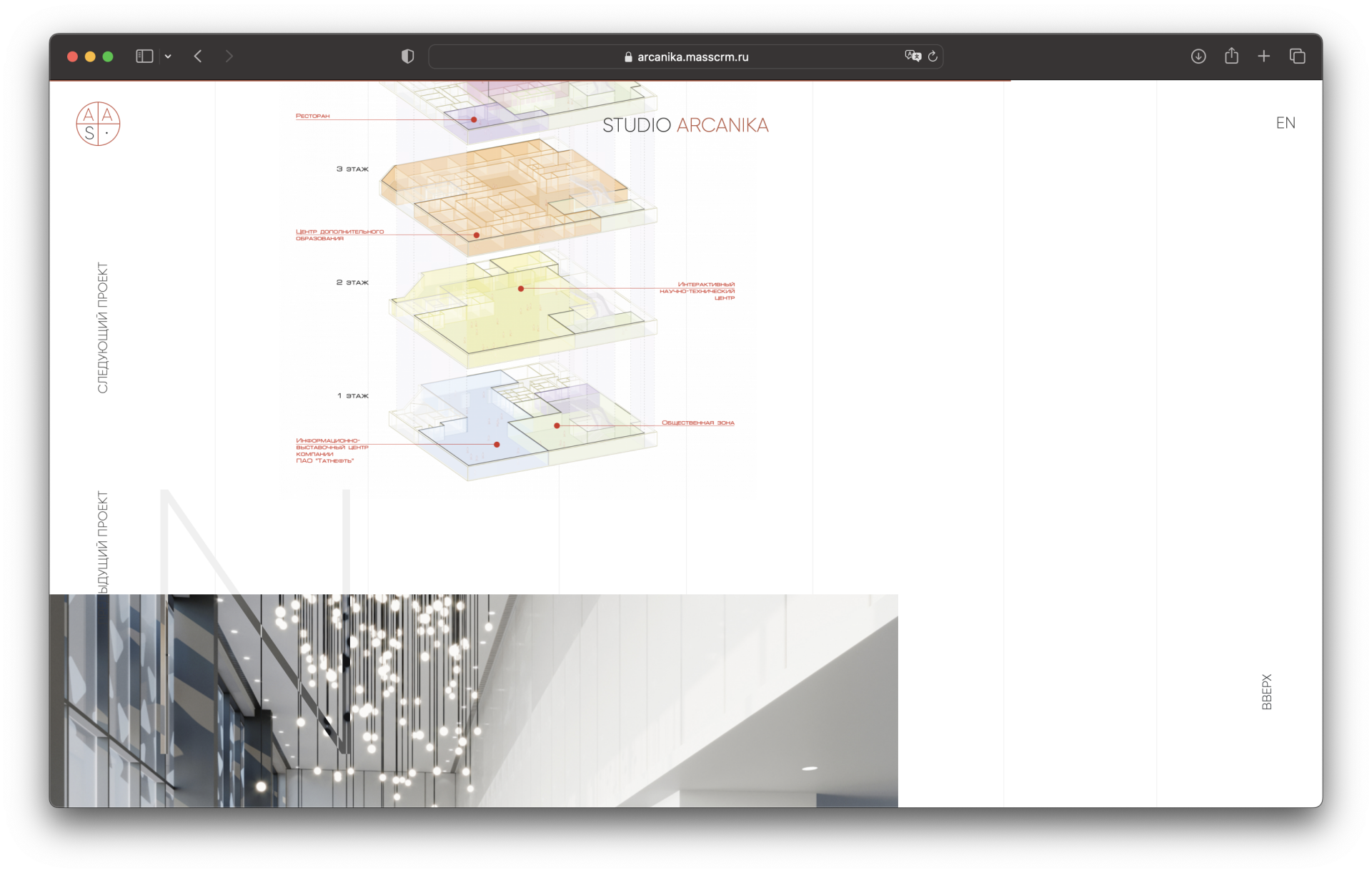Image resolution: width=1372 pixels, height=873 pixels.
Task: Open a new tab with plus
Action: [x=1264, y=56]
